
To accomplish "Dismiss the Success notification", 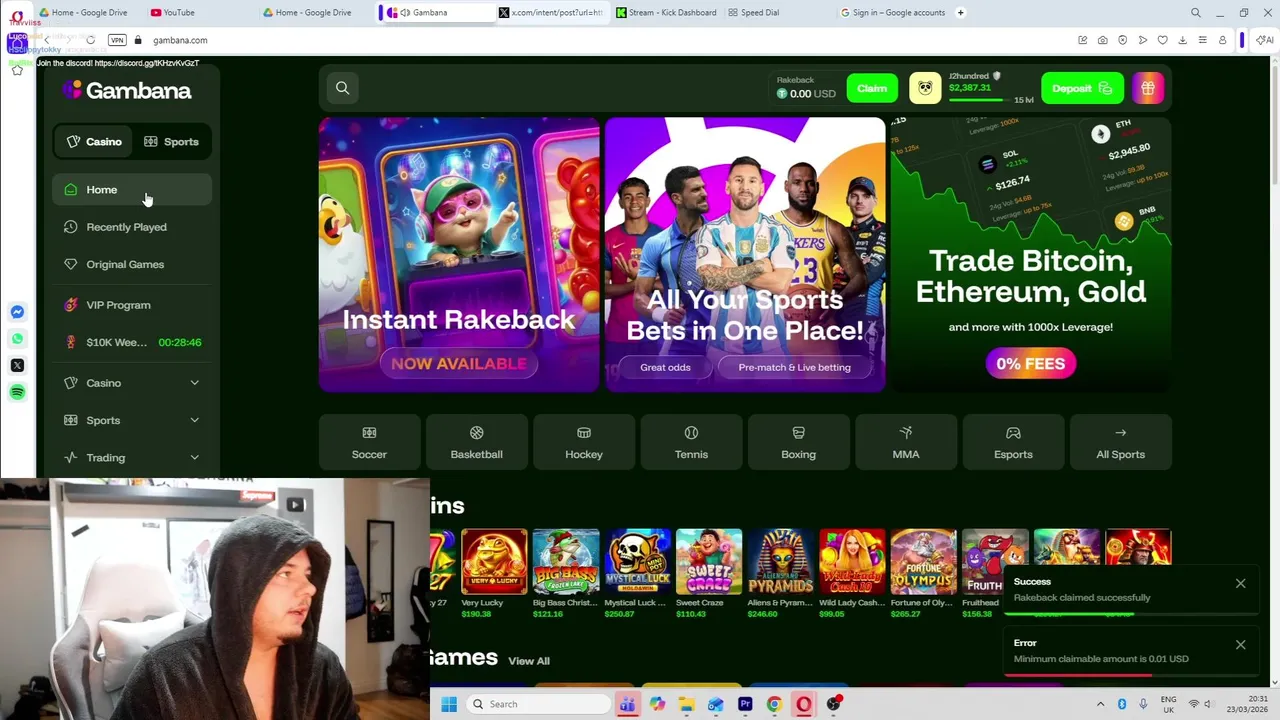I will pyautogui.click(x=1240, y=583).
